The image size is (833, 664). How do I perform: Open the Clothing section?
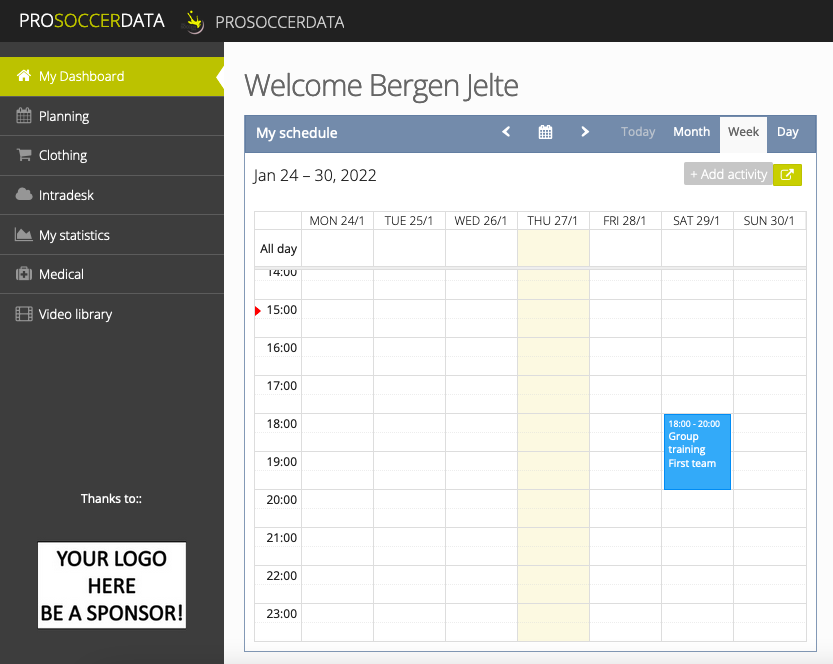coord(112,156)
